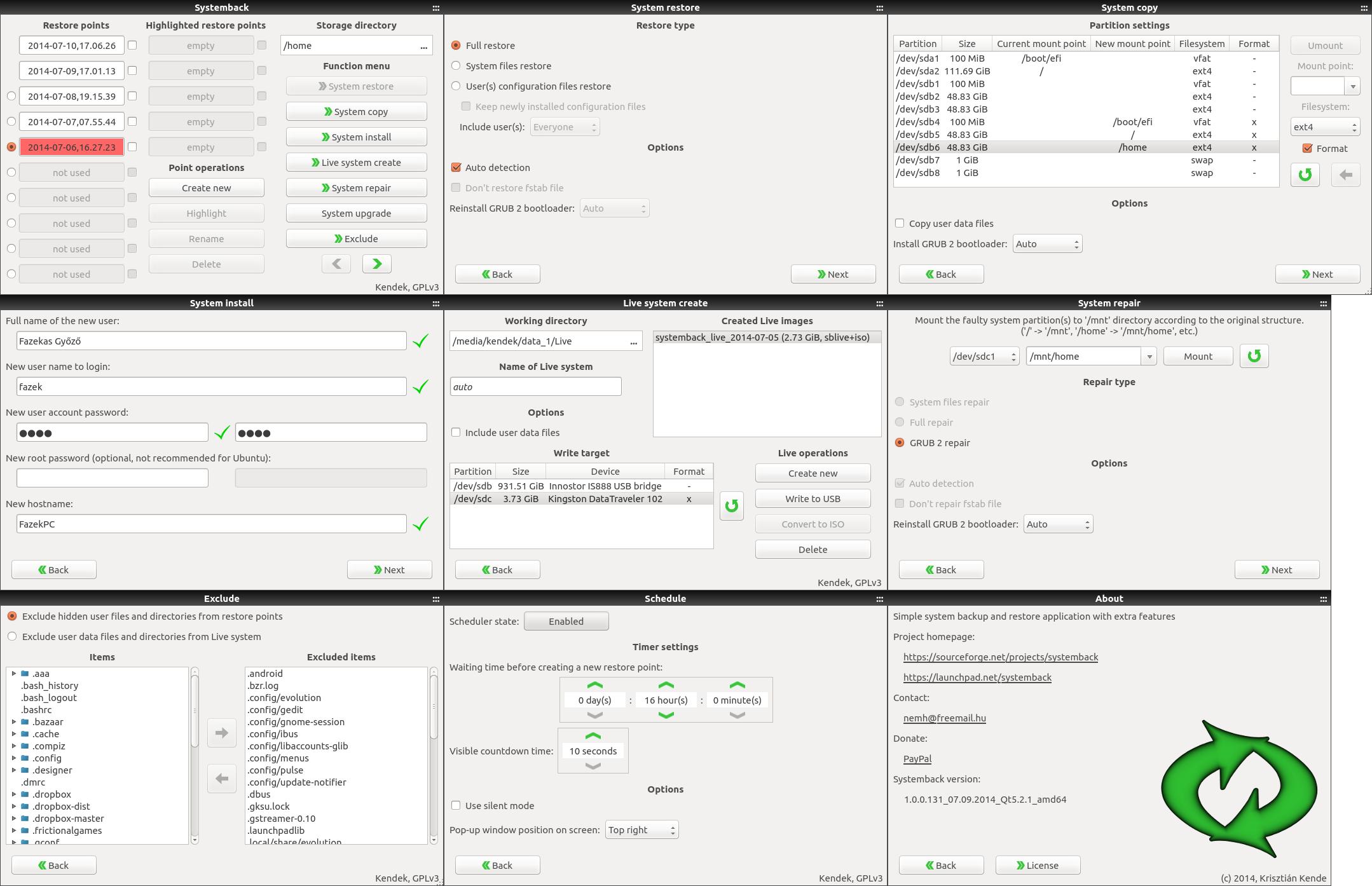Click the Write to USB button
This screenshot has width=1372, height=886.
pyautogui.click(x=812, y=499)
